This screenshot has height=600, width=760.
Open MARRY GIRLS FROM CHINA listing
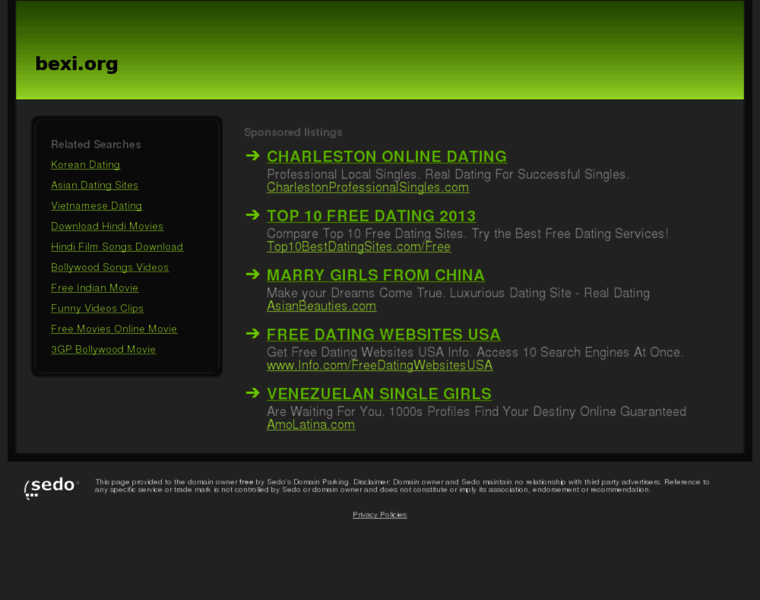(376, 275)
